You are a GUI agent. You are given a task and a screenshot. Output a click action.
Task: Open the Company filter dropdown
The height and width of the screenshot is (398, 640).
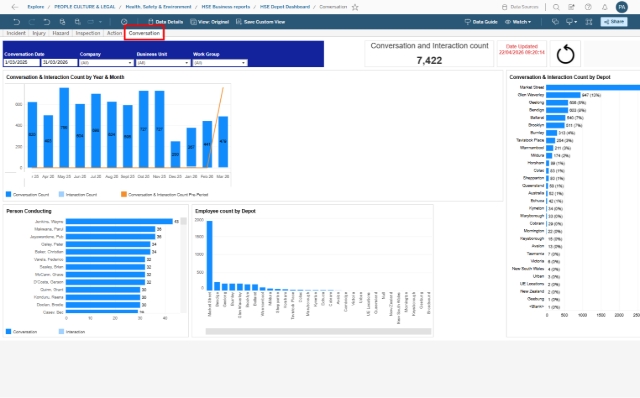coord(106,63)
